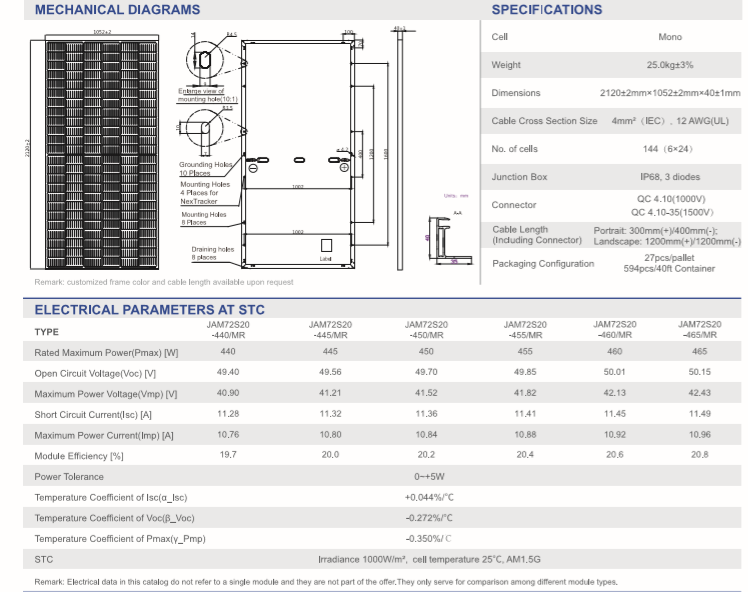The width and height of the screenshot is (748, 592).
Task: Click the grounding hole detail circle
Action: (205, 128)
